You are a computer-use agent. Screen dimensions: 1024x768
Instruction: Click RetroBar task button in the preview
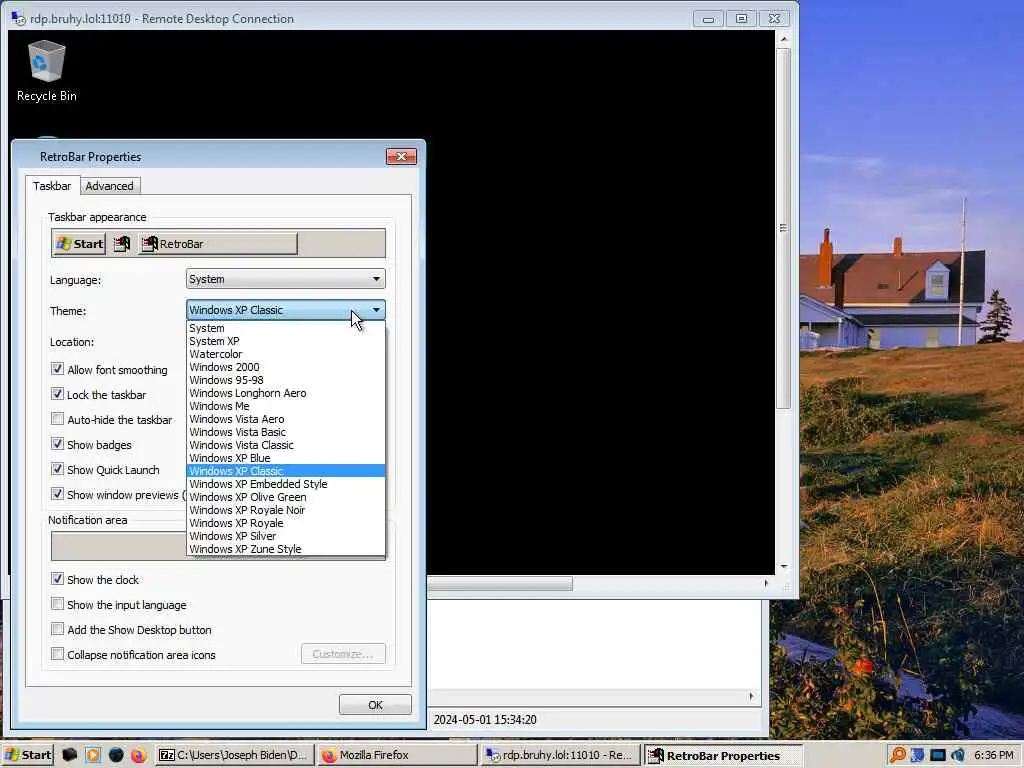(218, 244)
